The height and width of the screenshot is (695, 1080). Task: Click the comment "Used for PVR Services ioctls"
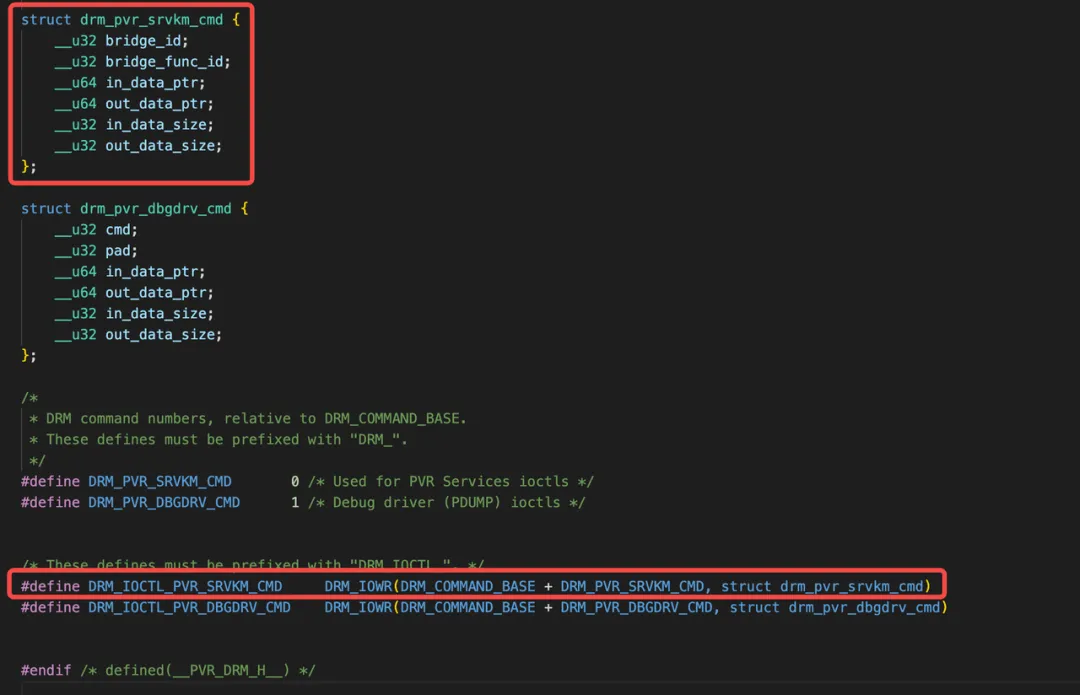click(451, 481)
